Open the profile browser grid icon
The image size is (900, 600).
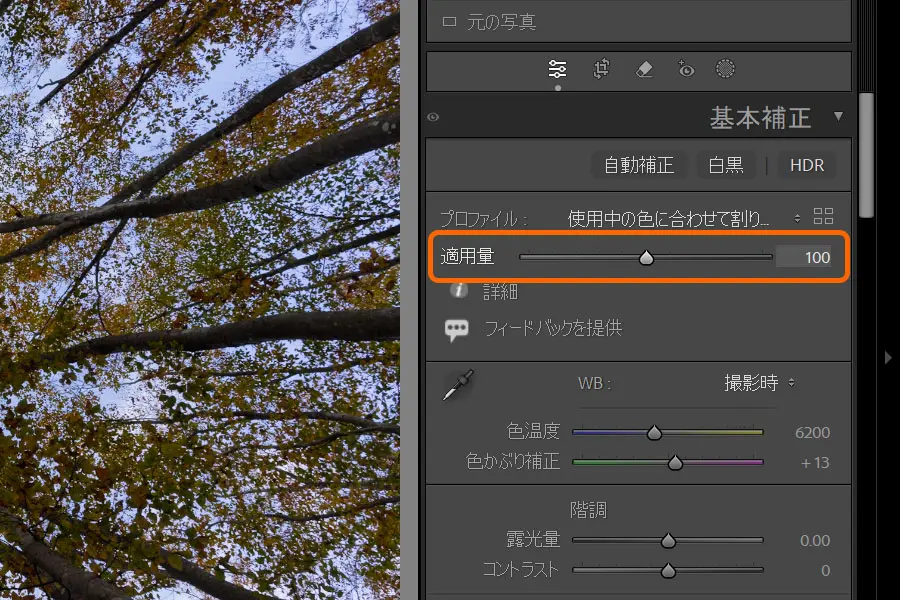click(823, 216)
